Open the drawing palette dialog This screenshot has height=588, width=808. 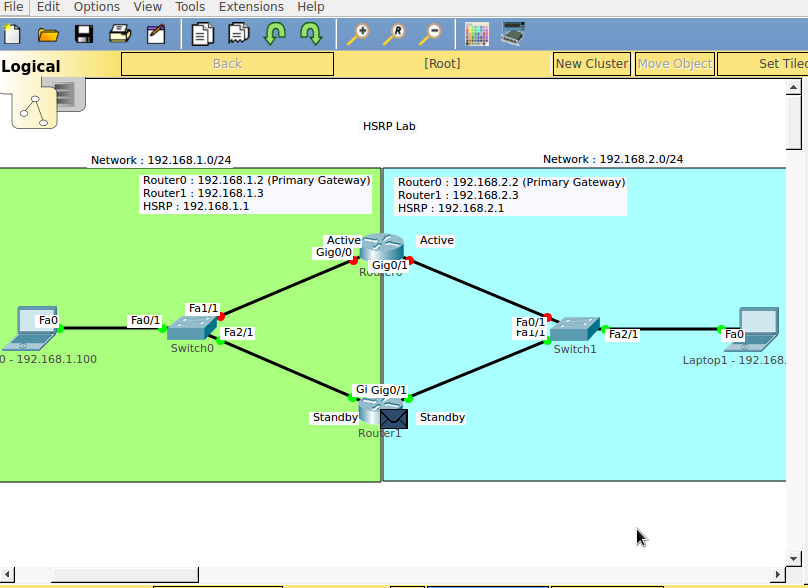[476, 33]
